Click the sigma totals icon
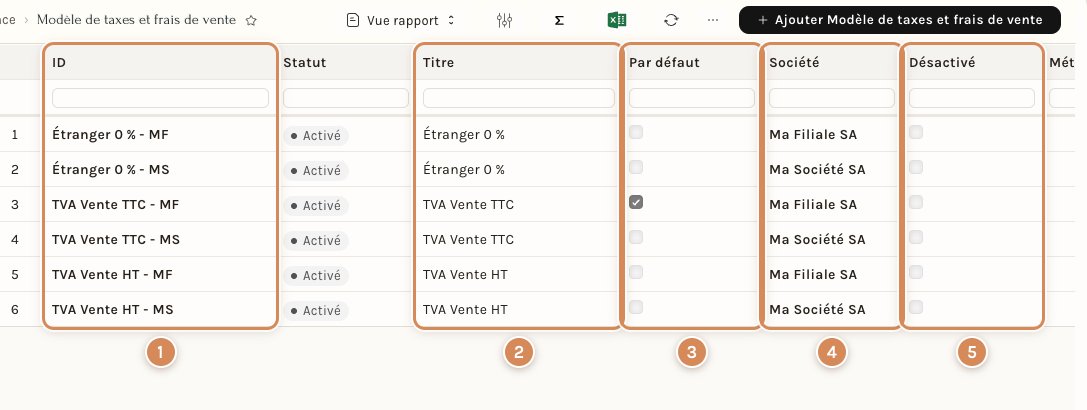The image size is (1087, 410). click(x=559, y=21)
